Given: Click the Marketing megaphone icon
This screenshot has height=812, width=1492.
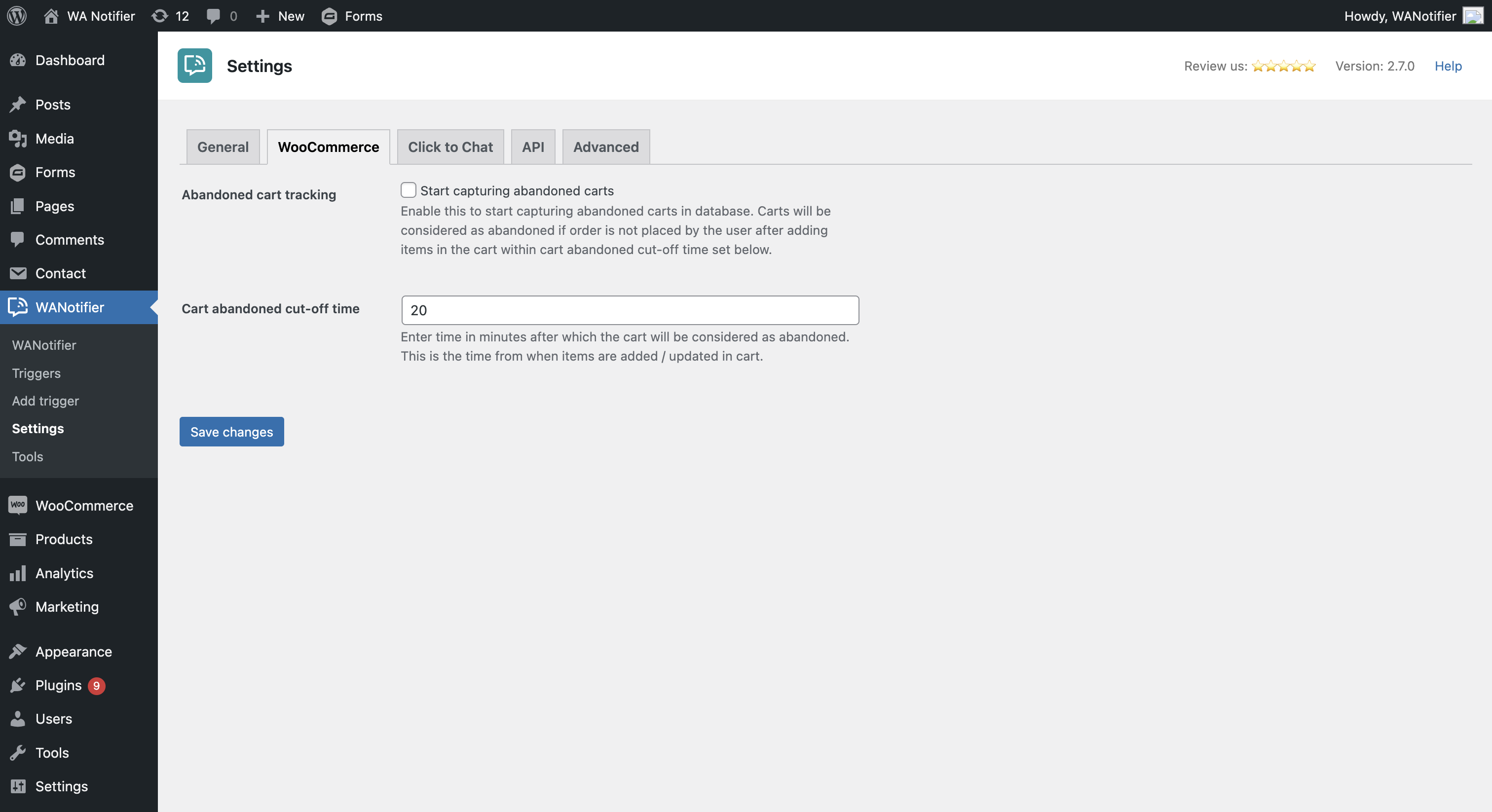Looking at the screenshot, I should click(18, 606).
